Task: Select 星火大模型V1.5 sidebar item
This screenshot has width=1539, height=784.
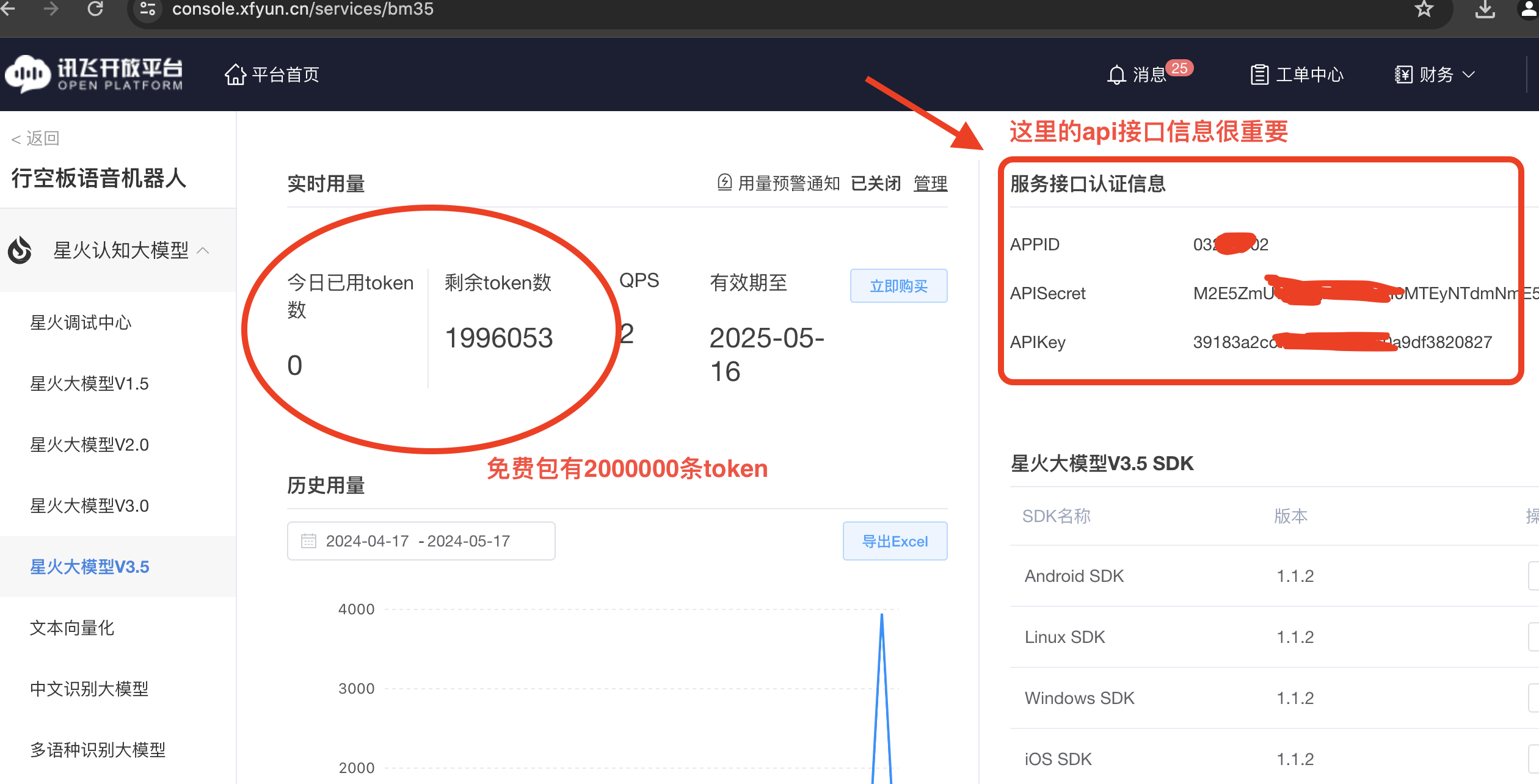Action: coord(89,383)
